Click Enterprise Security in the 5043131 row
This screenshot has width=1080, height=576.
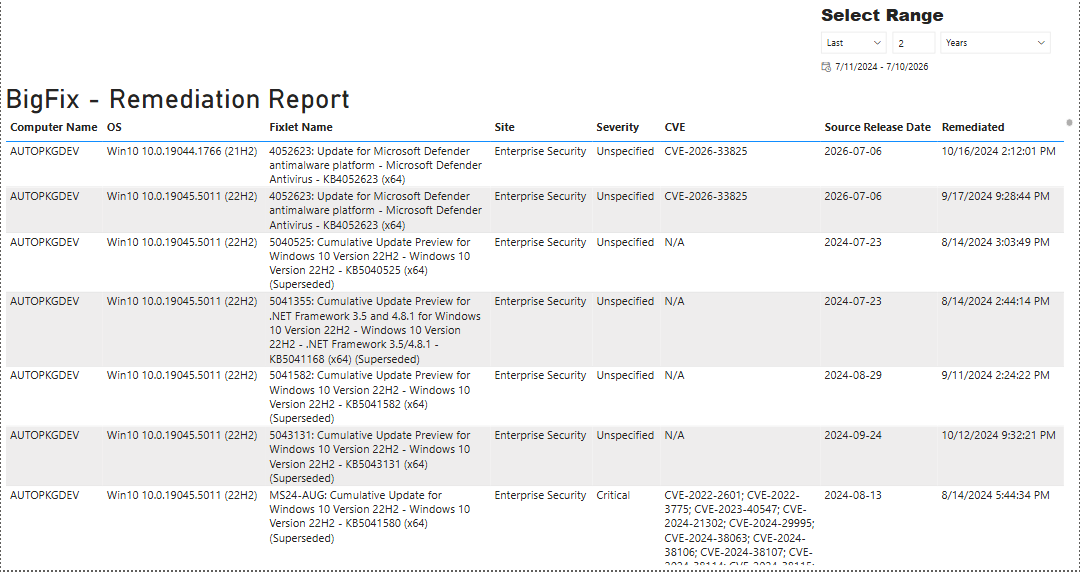point(540,435)
